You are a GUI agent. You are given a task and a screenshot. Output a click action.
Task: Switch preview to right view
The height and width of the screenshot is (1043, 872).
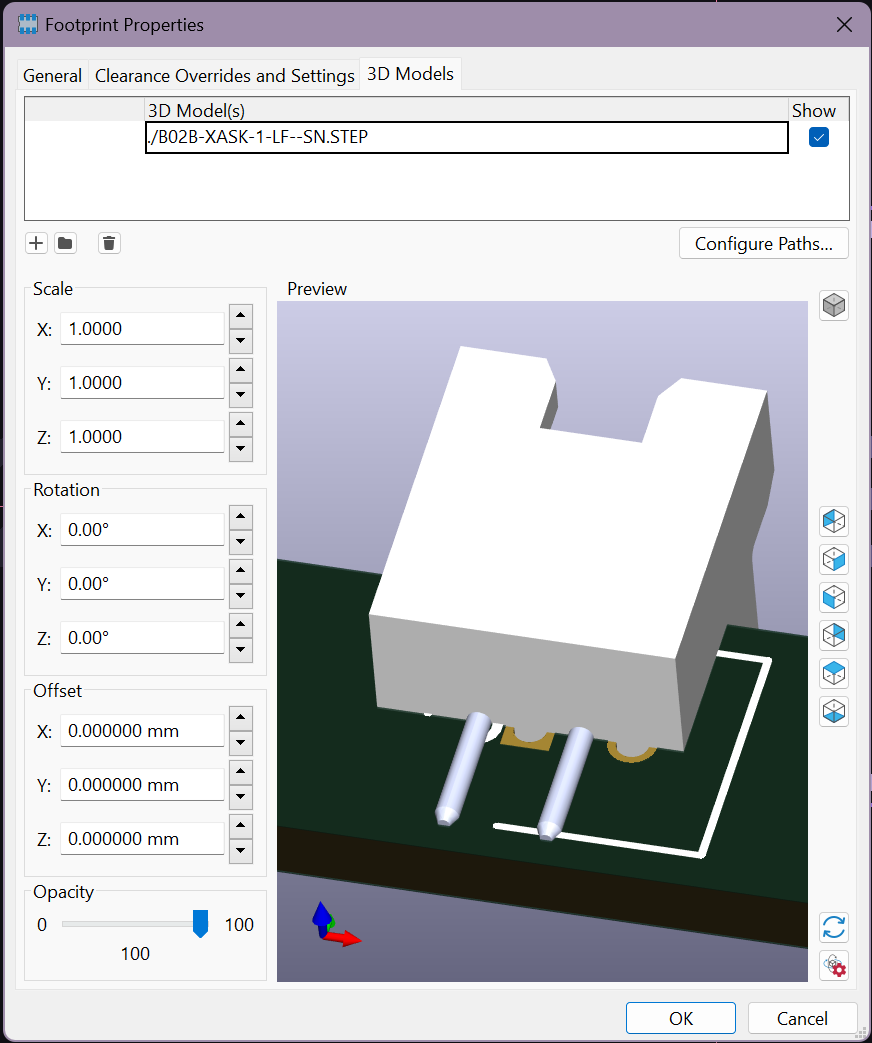[833, 559]
